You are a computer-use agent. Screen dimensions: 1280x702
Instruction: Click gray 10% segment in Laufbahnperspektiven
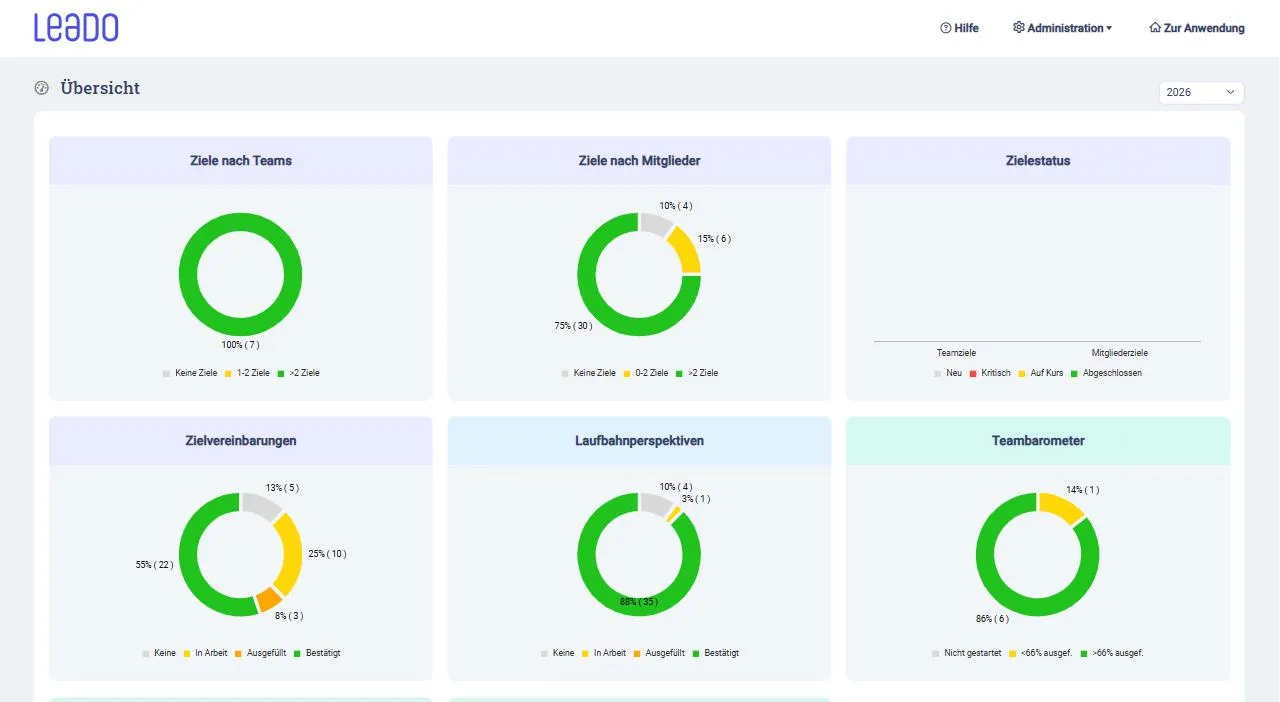[655, 502]
